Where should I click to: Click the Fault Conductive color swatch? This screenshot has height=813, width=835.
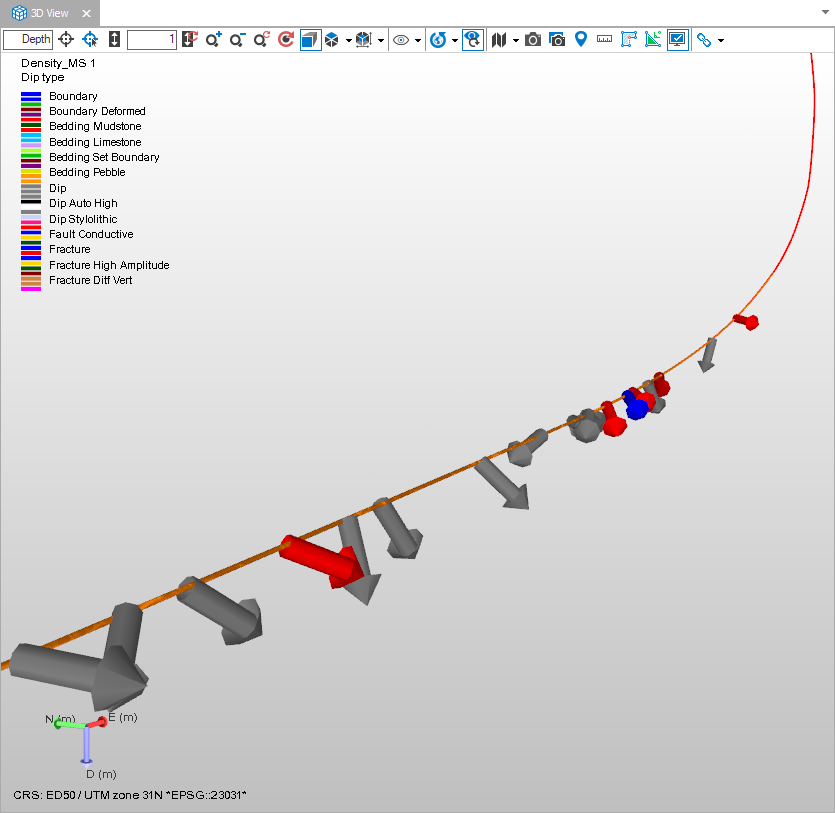31,234
